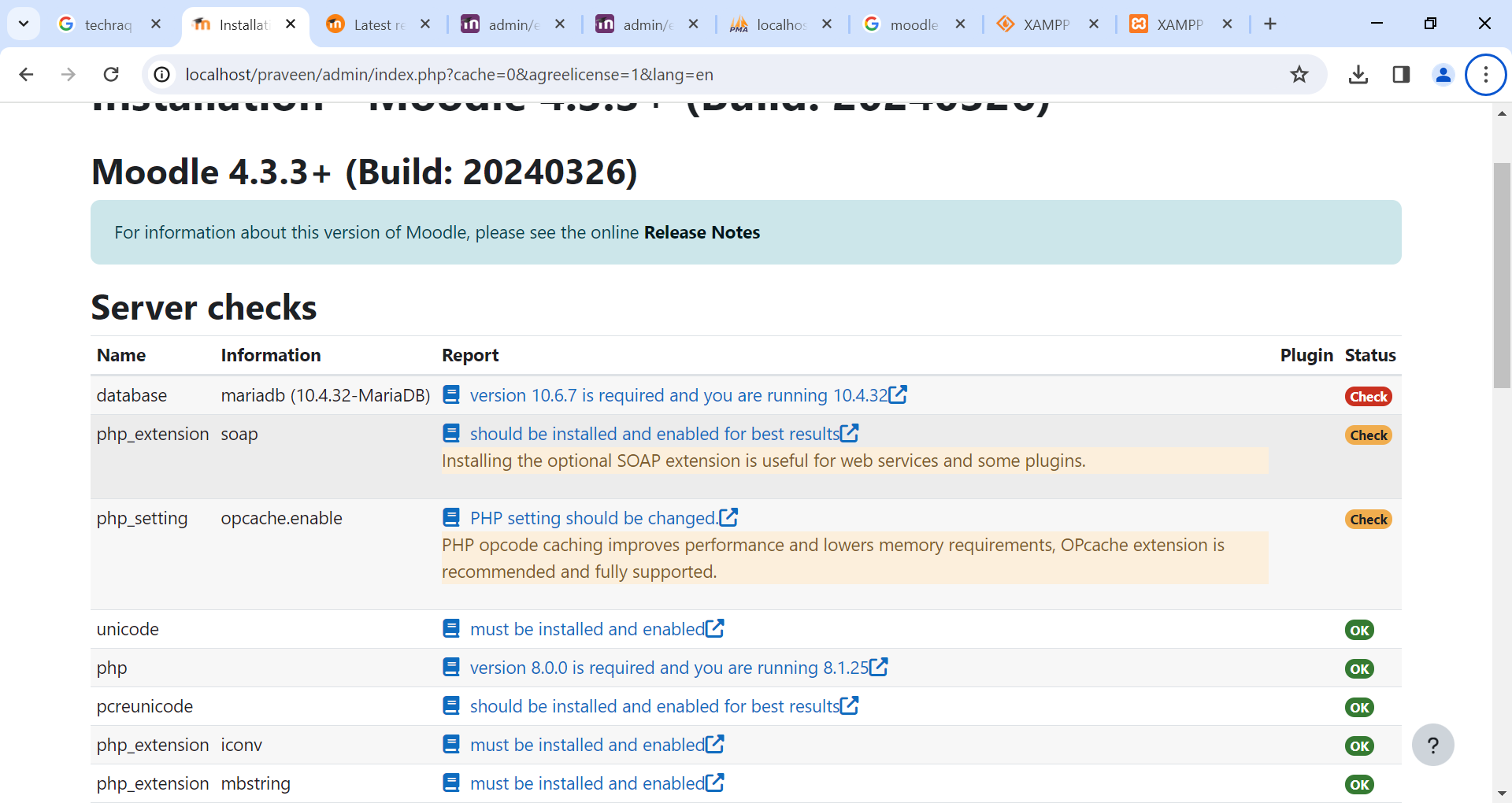Screen dimensions: 1512x803
Task: Click the pcreunicode report book icon
Action: tap(451, 705)
